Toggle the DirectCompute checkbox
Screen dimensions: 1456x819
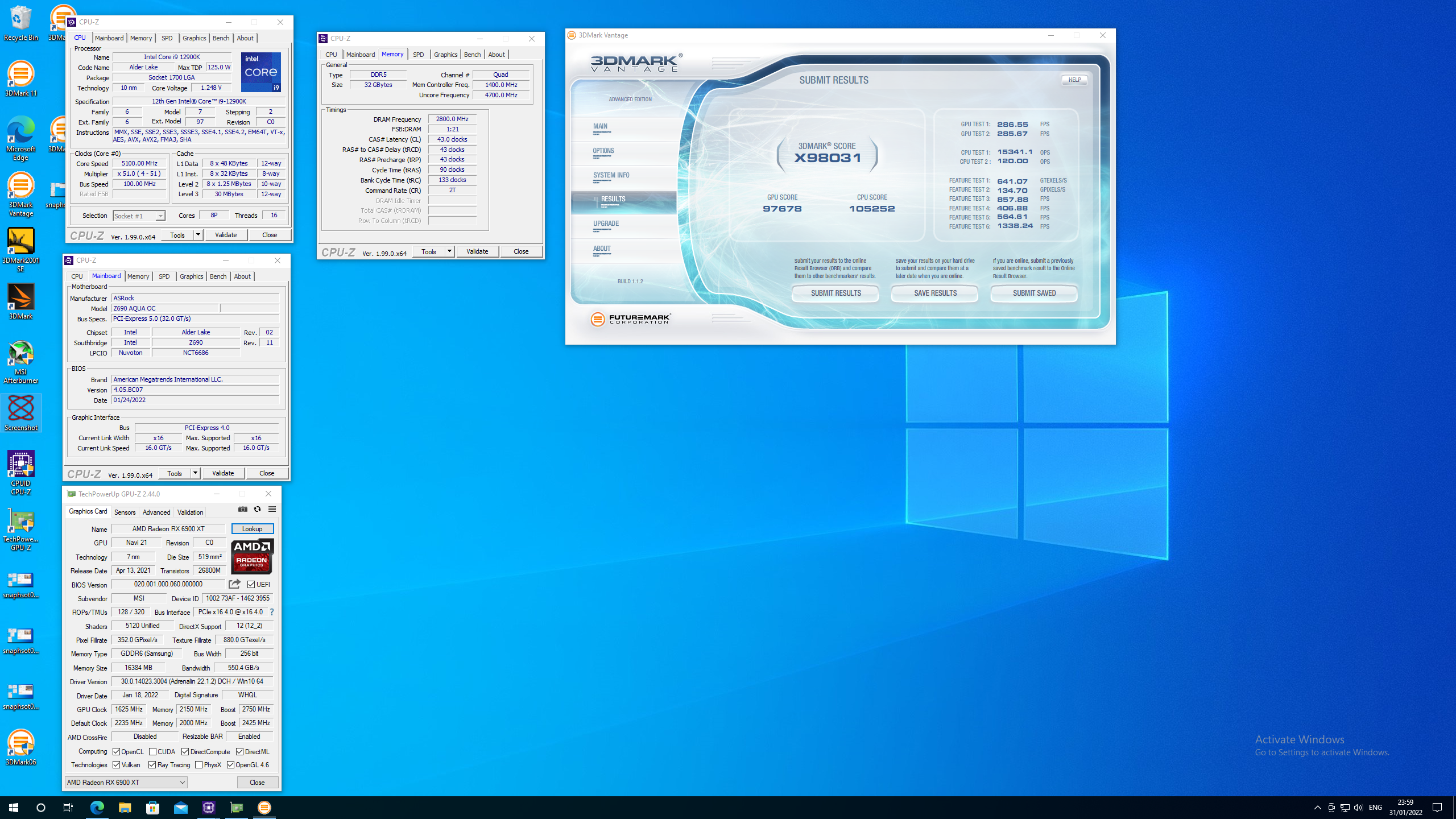pos(185,751)
